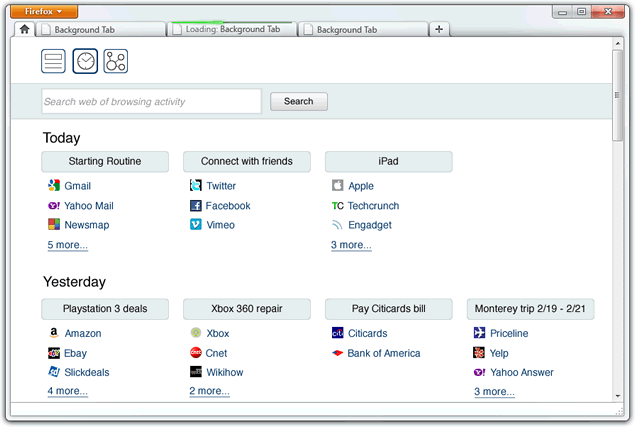
Task: Click the Amazon favicon icon
Action: coord(54,334)
